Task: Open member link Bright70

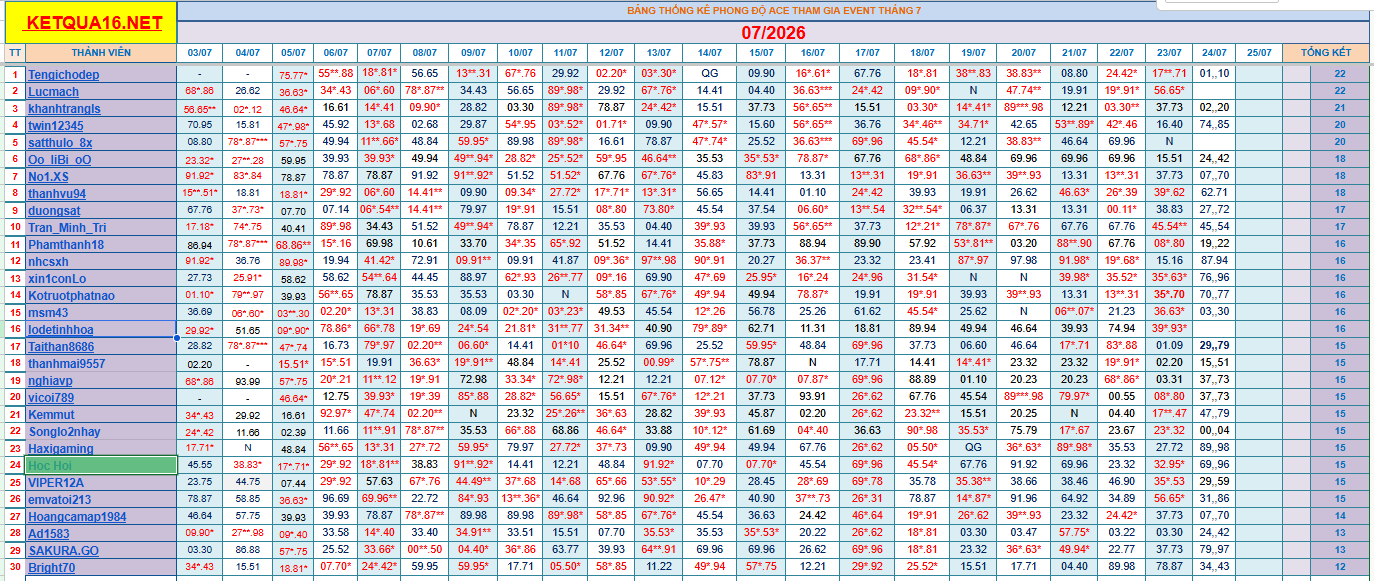Action: click(51, 567)
